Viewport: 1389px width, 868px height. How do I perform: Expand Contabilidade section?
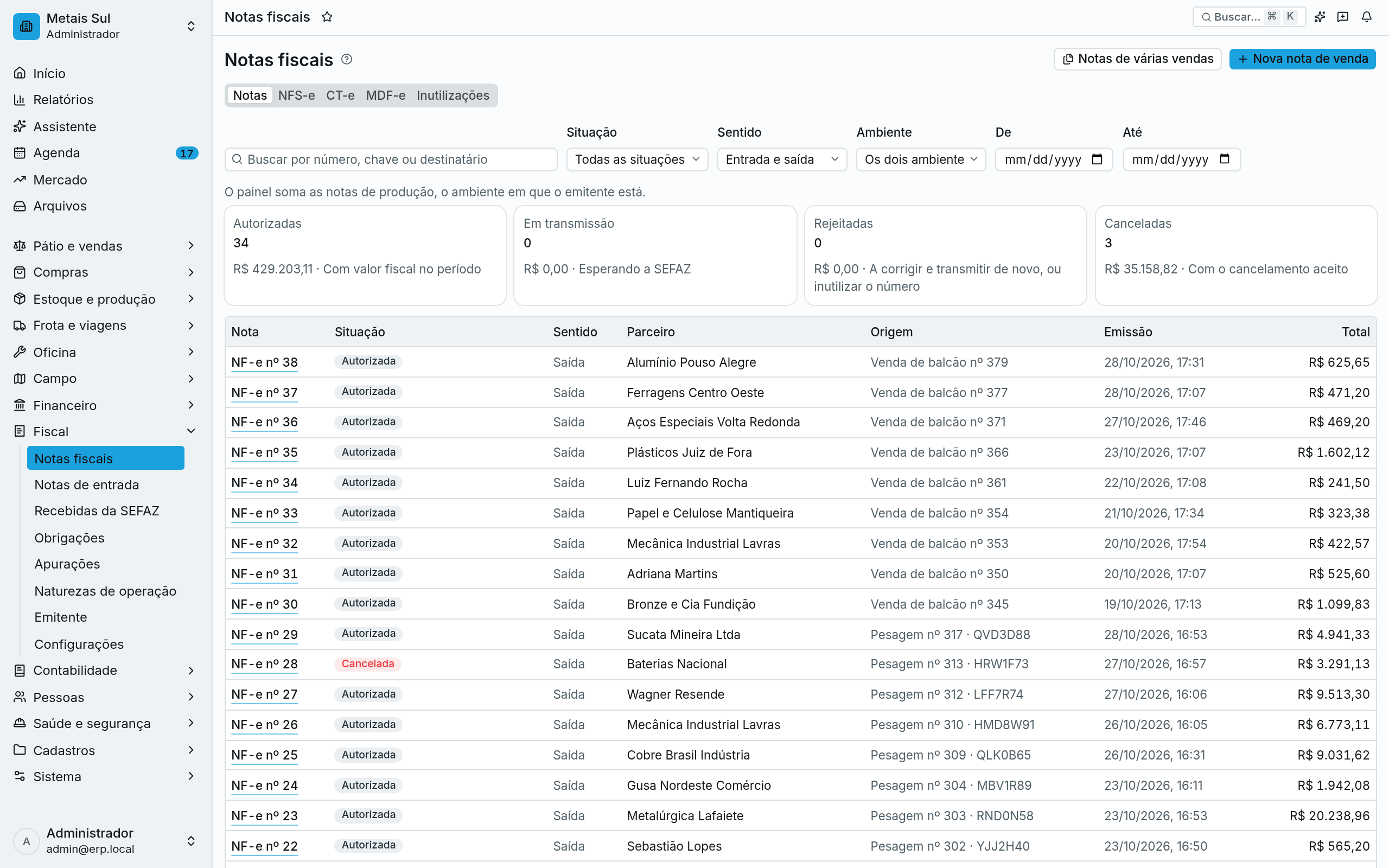pos(106,670)
